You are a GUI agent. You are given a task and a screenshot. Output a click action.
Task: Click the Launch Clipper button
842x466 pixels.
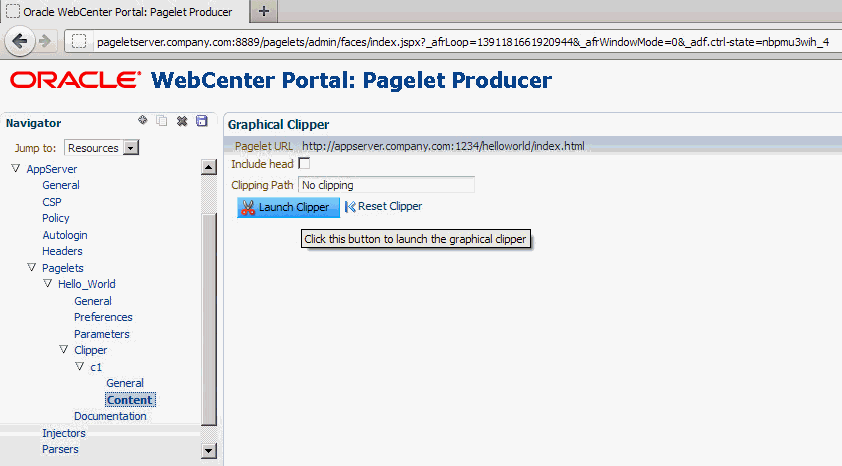[283, 207]
